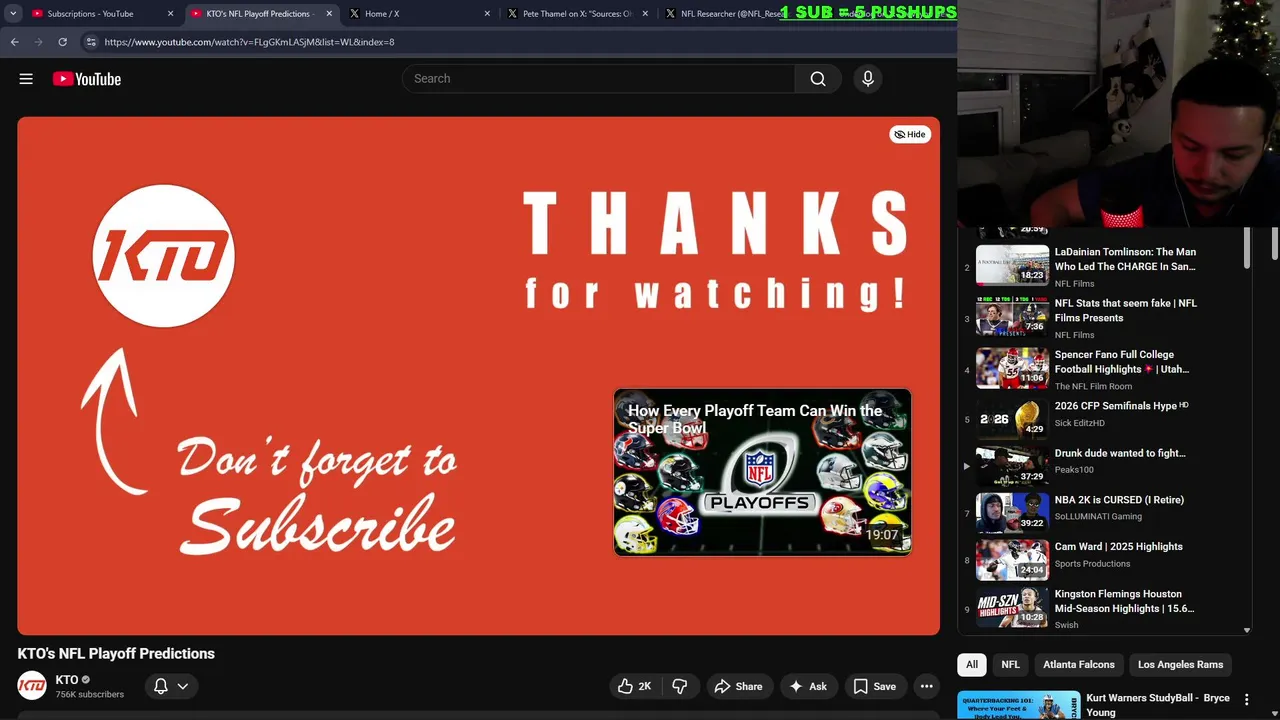View site information icon in address bar
Screen dimensions: 1280x720
coord(91,42)
